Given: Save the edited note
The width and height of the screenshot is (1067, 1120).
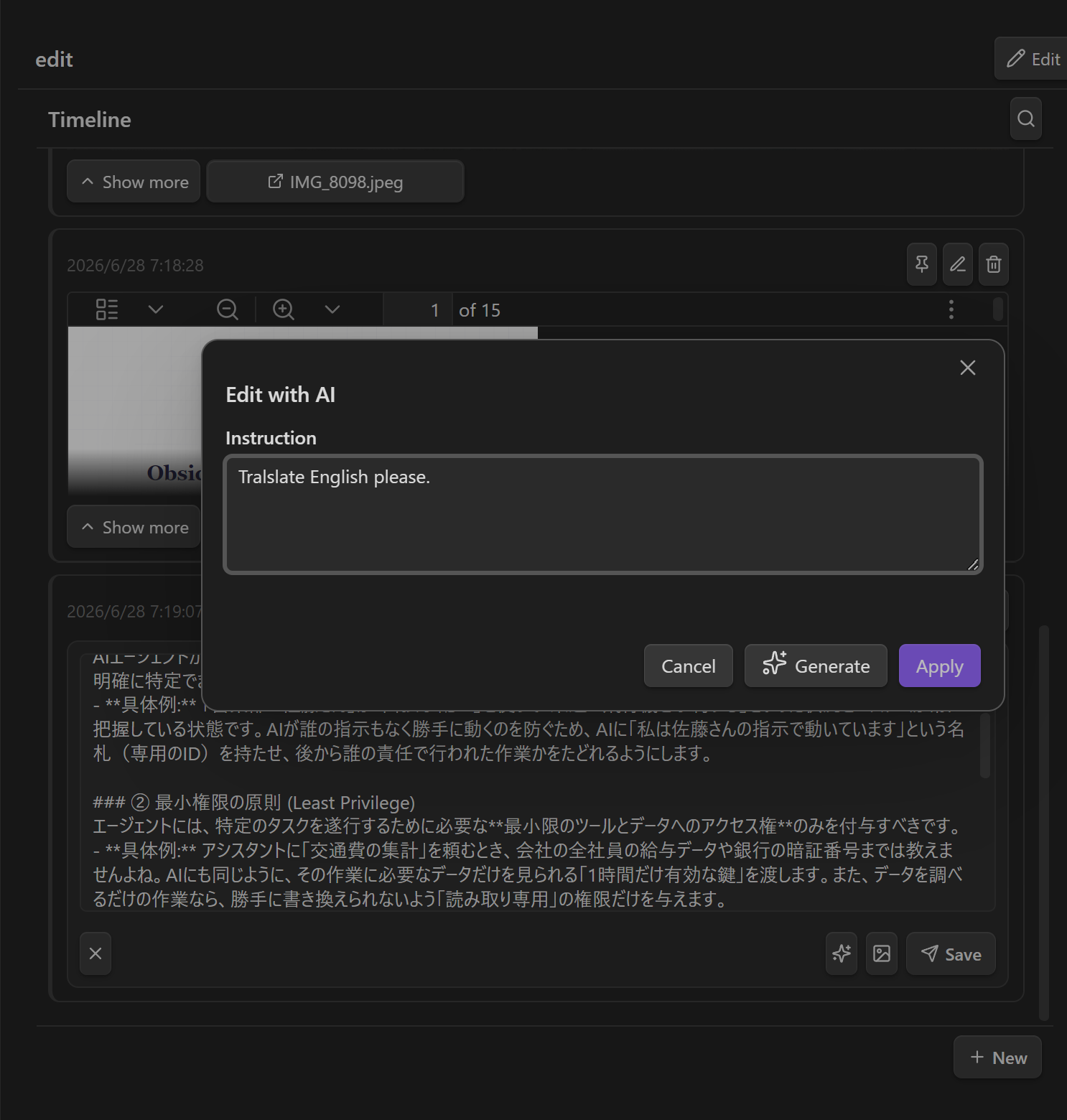Looking at the screenshot, I should (x=951, y=953).
